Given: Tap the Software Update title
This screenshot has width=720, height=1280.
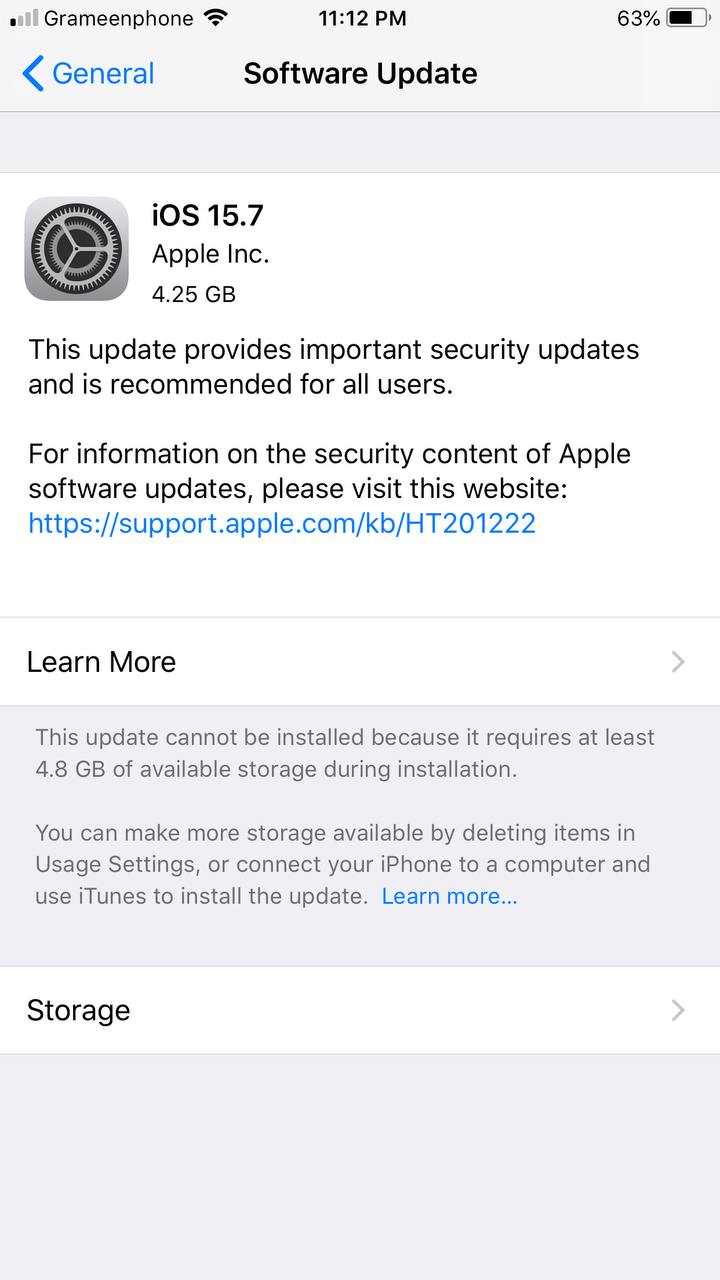Looking at the screenshot, I should [360, 73].
